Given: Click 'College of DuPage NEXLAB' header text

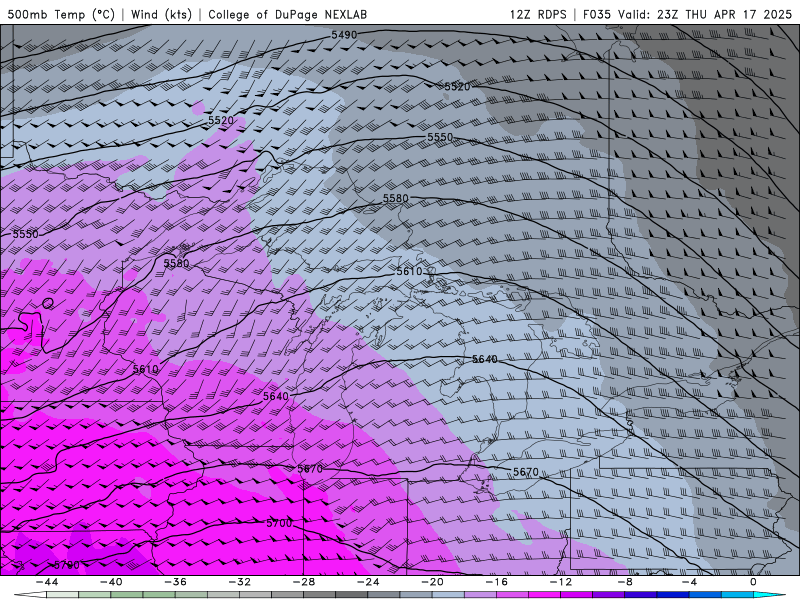Looking at the screenshot, I should pyautogui.click(x=288, y=14).
